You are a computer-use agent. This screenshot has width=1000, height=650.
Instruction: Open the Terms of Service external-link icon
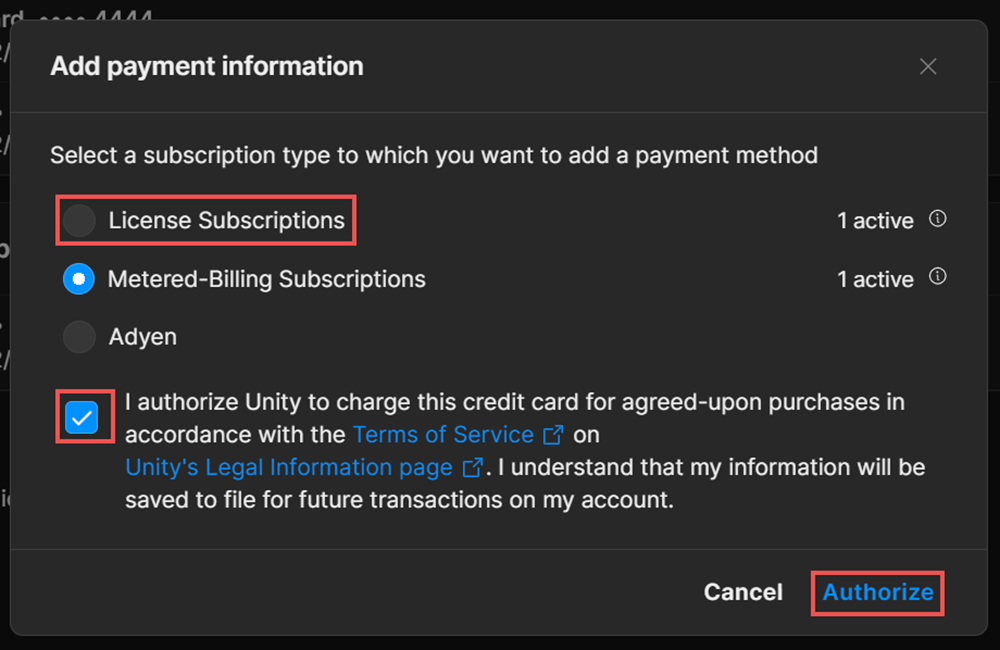[554, 434]
